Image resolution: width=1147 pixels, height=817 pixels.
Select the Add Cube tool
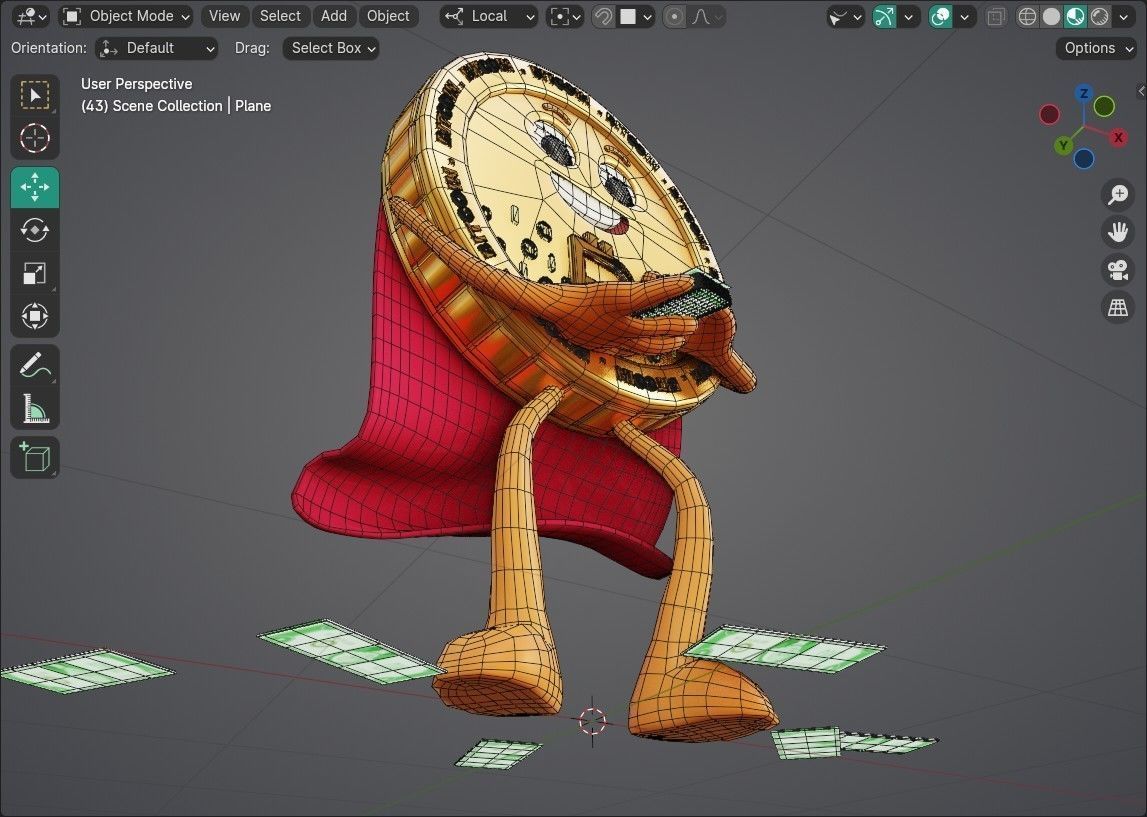coord(35,458)
